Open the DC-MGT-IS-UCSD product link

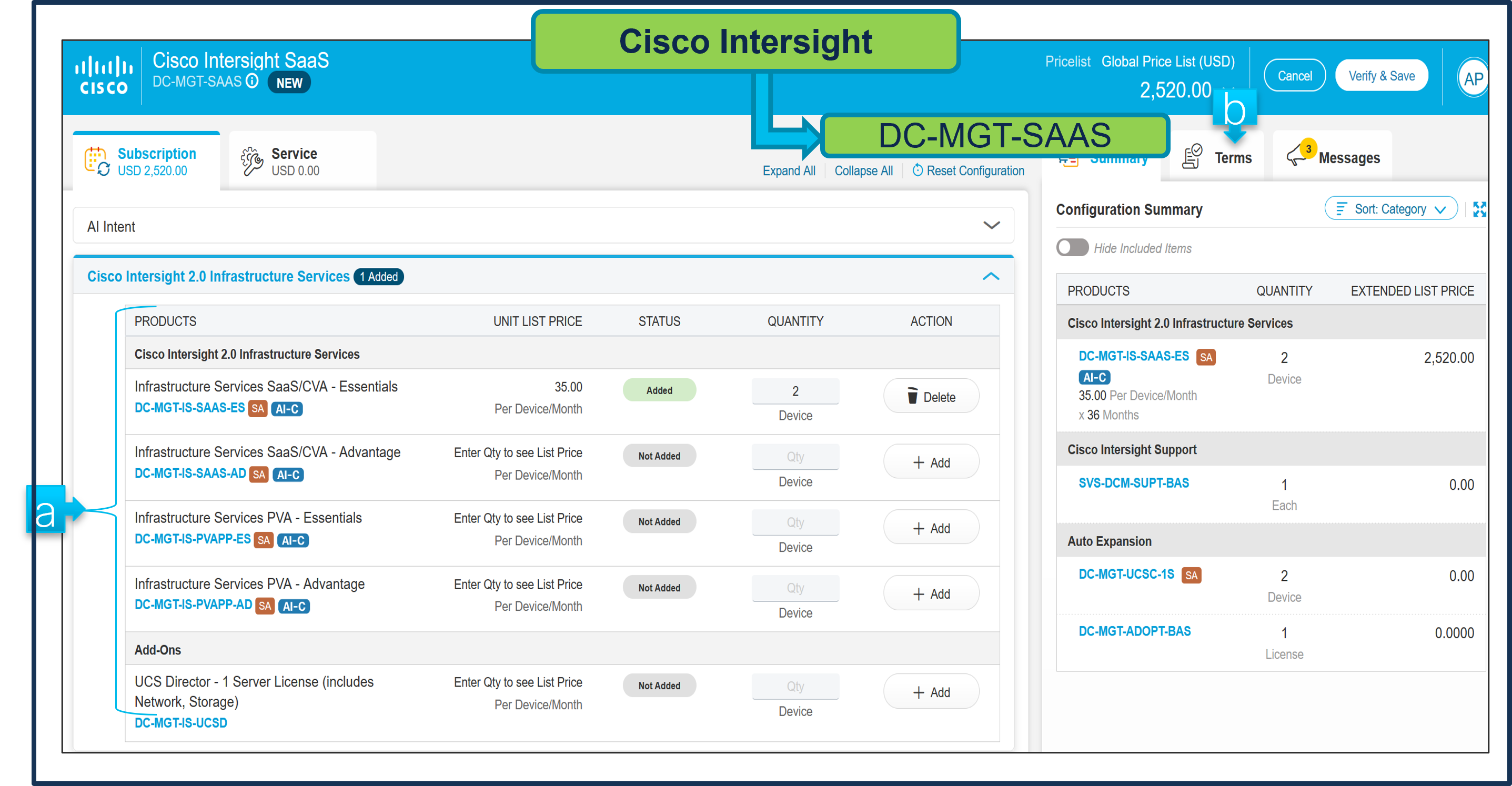(181, 722)
